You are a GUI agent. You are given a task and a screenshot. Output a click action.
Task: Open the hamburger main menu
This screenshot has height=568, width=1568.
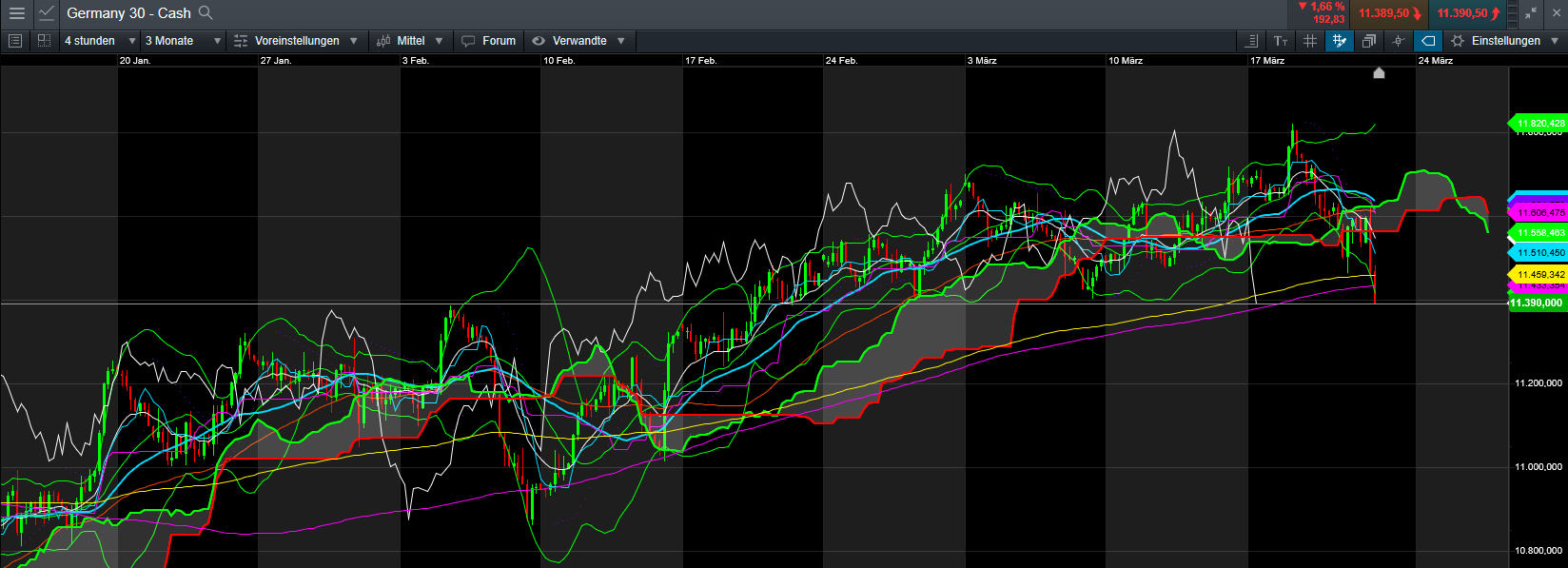(x=17, y=13)
